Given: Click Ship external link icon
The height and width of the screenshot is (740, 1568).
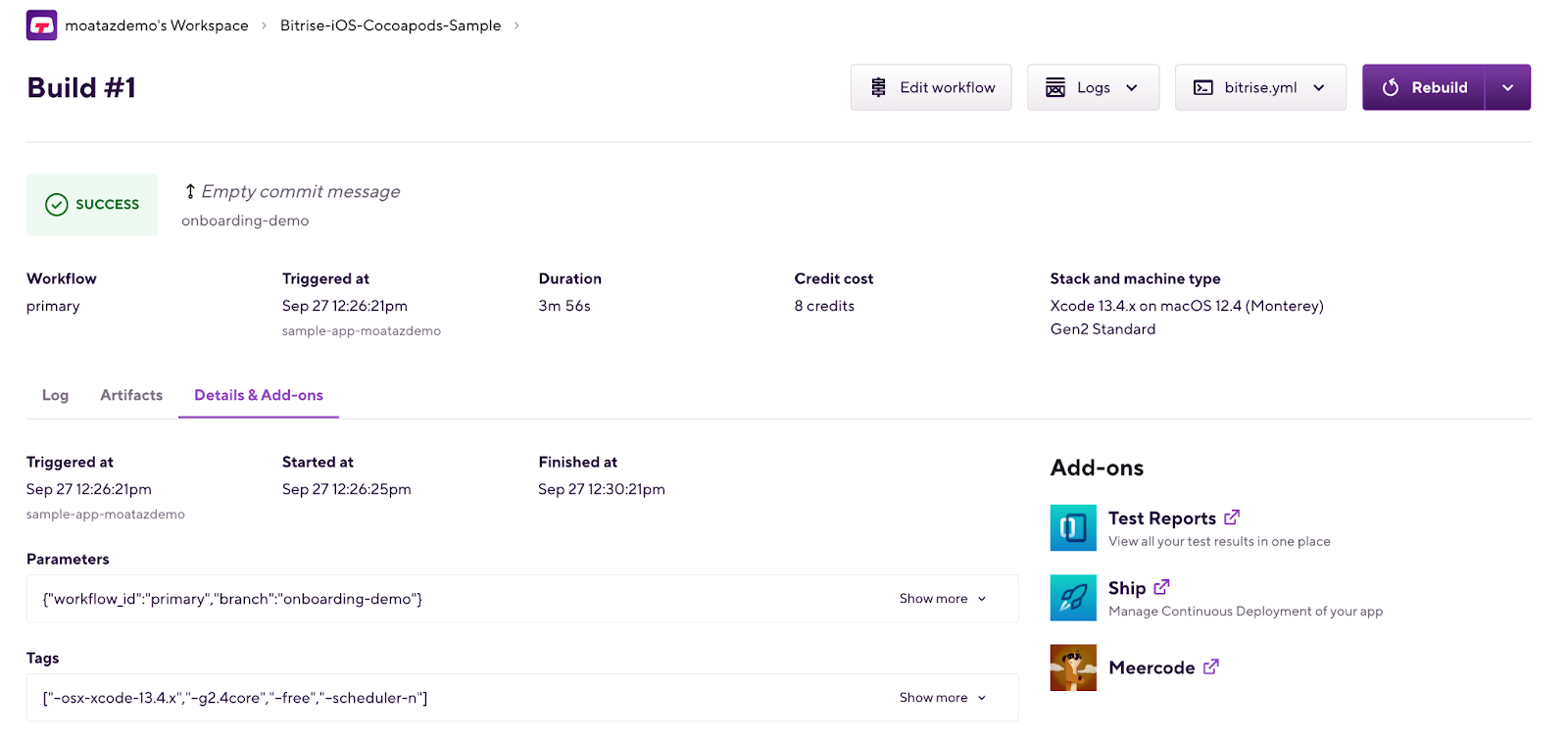Looking at the screenshot, I should (1161, 587).
